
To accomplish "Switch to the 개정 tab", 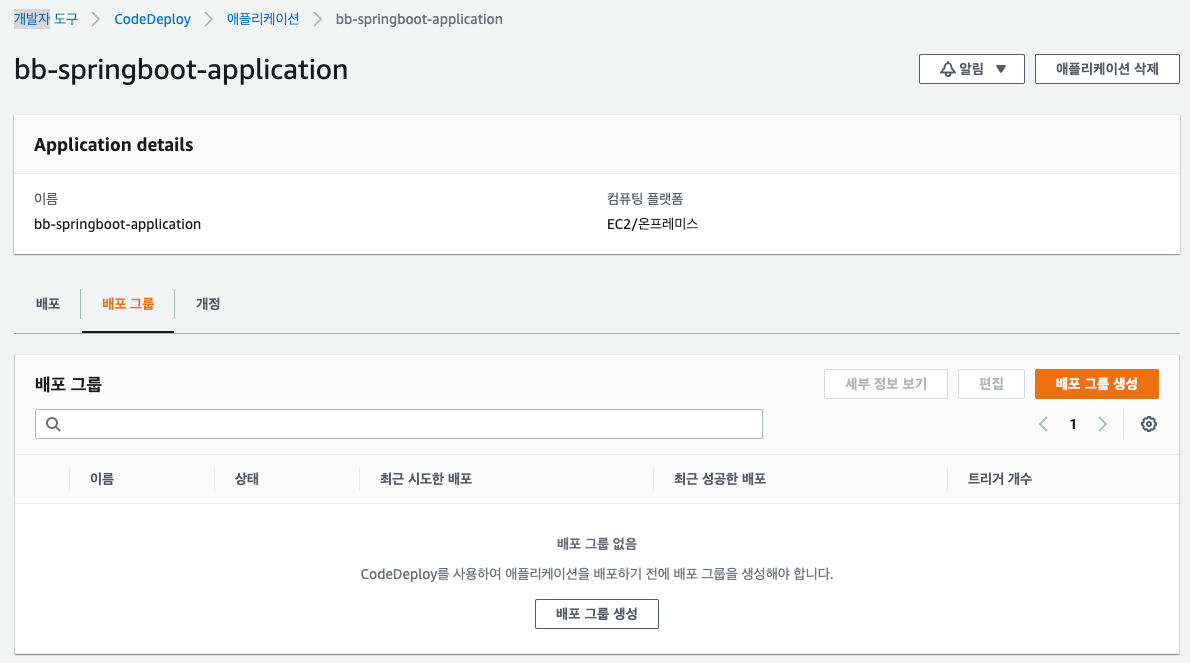I will click(208, 303).
